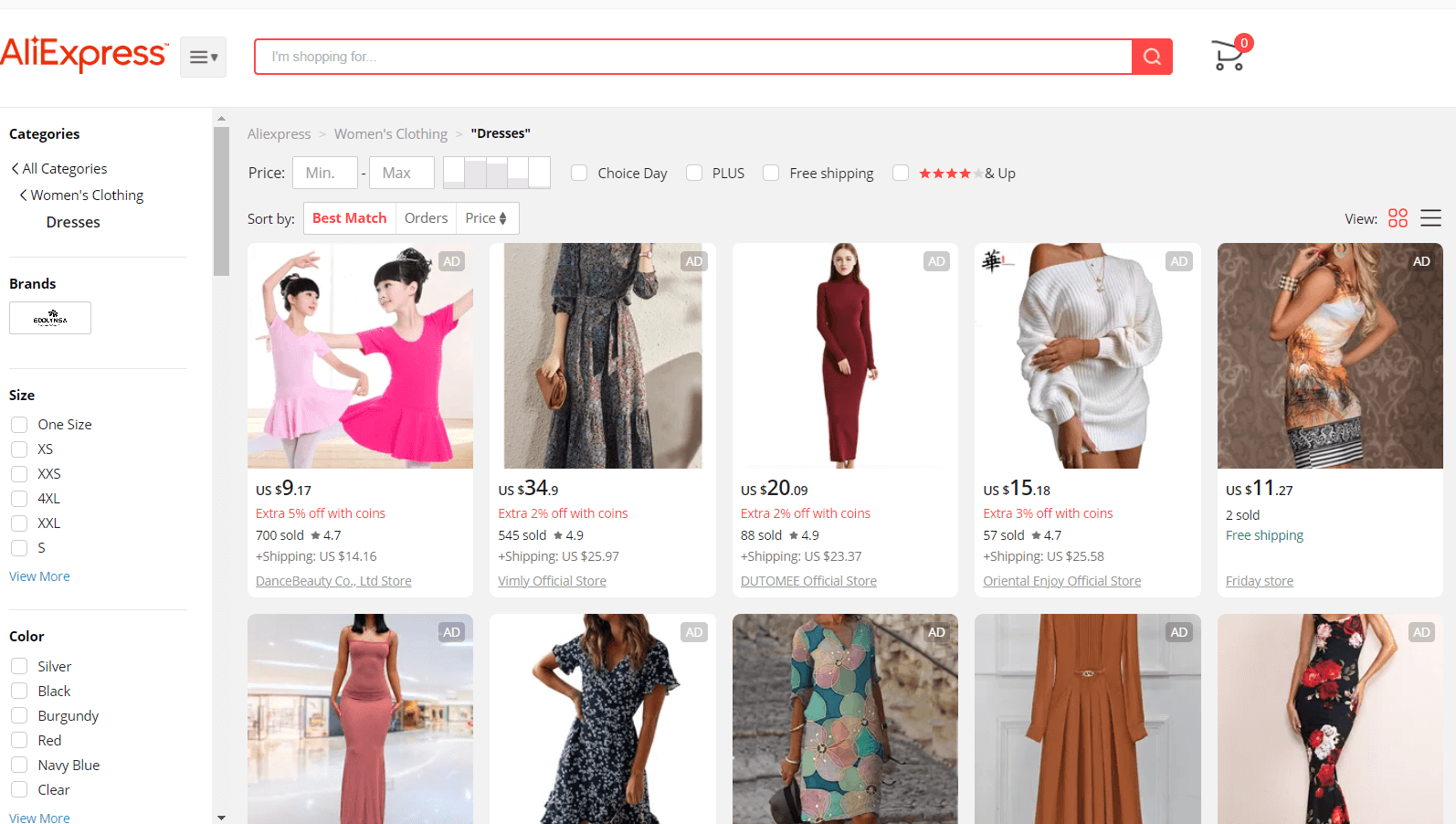Click the Max price field
Image resolution: width=1456 pixels, height=824 pixels.
click(402, 173)
